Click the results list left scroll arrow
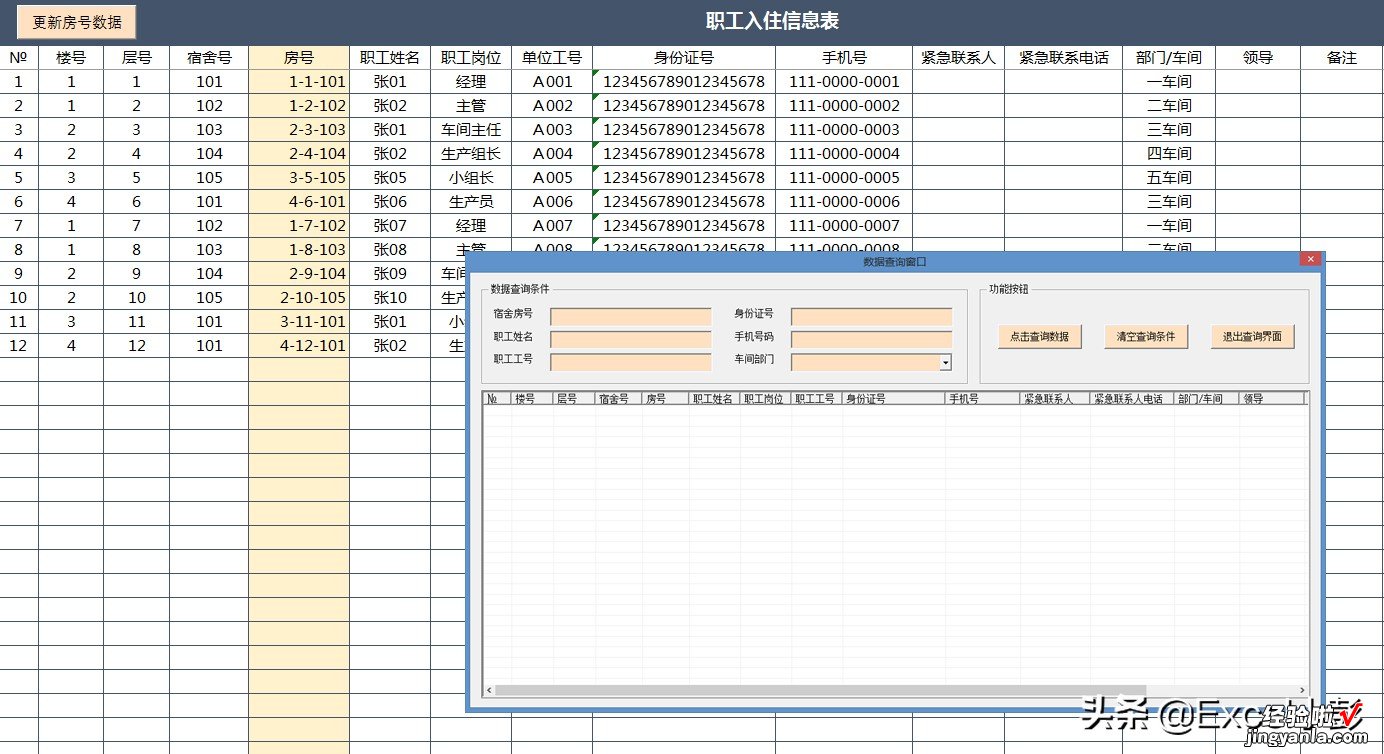The width and height of the screenshot is (1384, 754). coord(489,690)
